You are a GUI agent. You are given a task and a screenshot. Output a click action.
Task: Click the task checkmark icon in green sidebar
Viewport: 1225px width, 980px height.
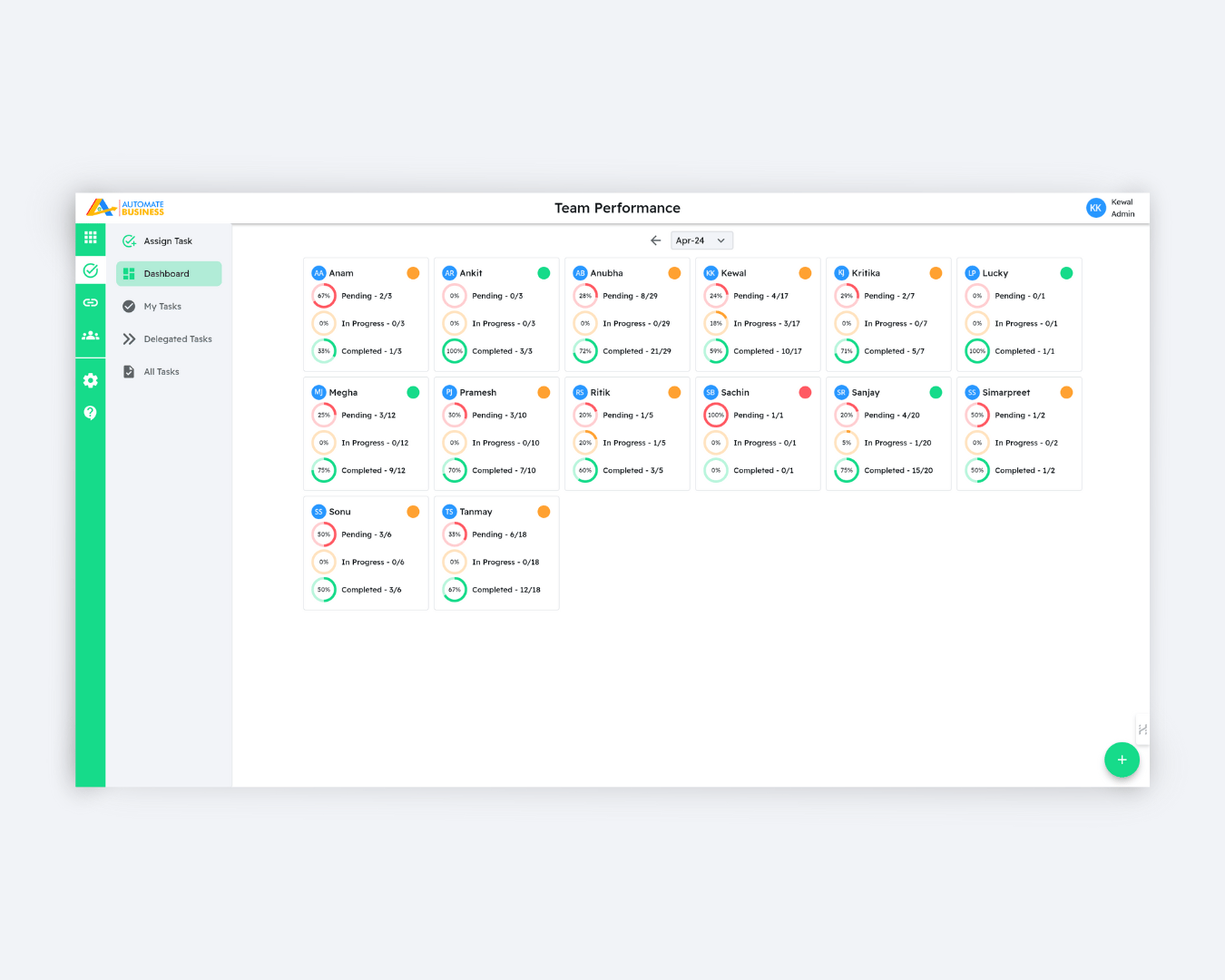tap(90, 270)
